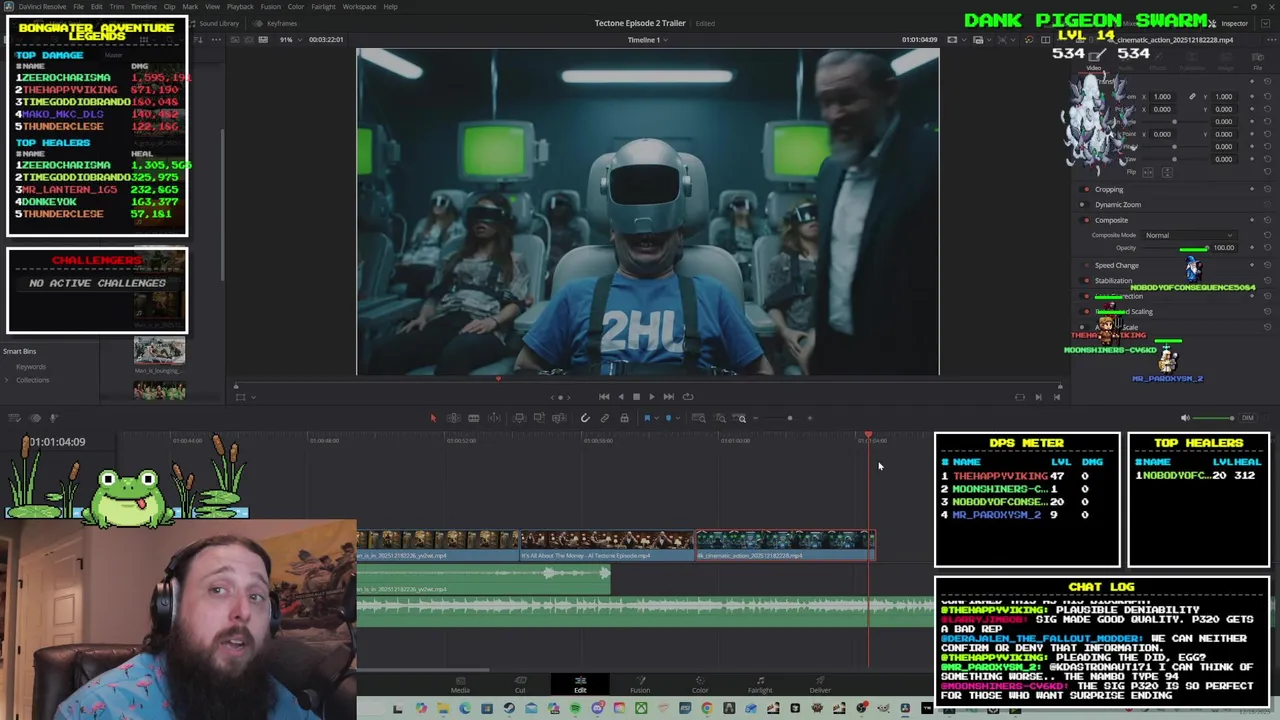Select 'It's All About The Money' timeline clip

[606, 545]
